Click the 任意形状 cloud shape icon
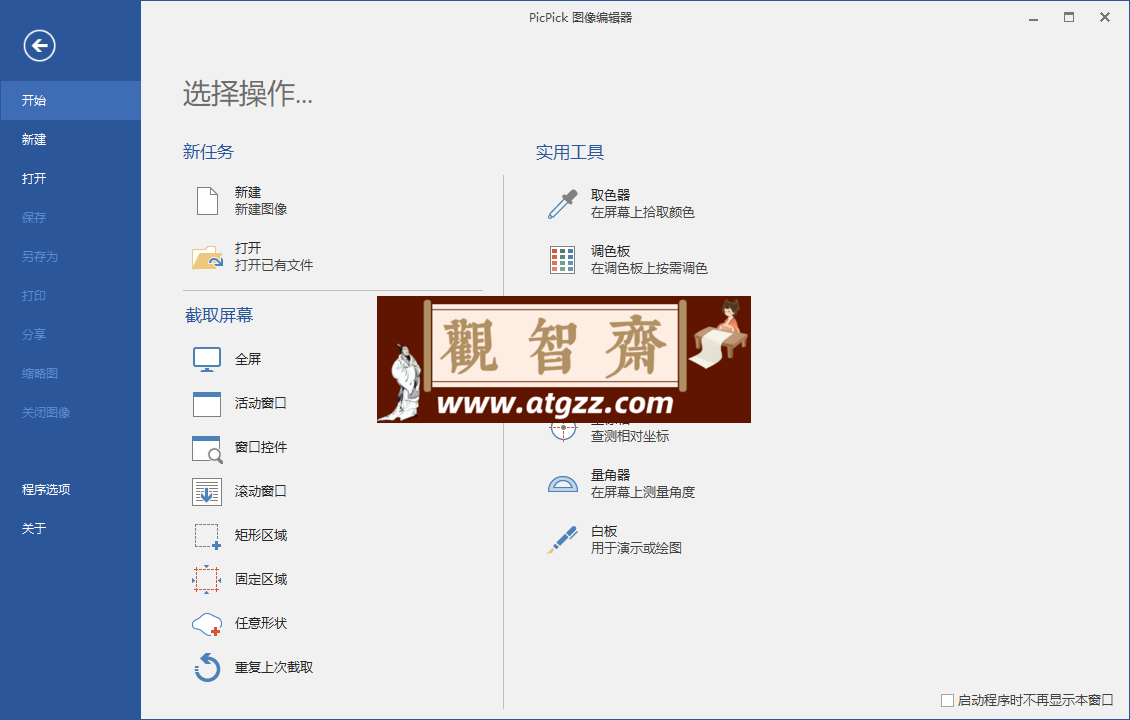This screenshot has height=720, width=1130. point(207,624)
